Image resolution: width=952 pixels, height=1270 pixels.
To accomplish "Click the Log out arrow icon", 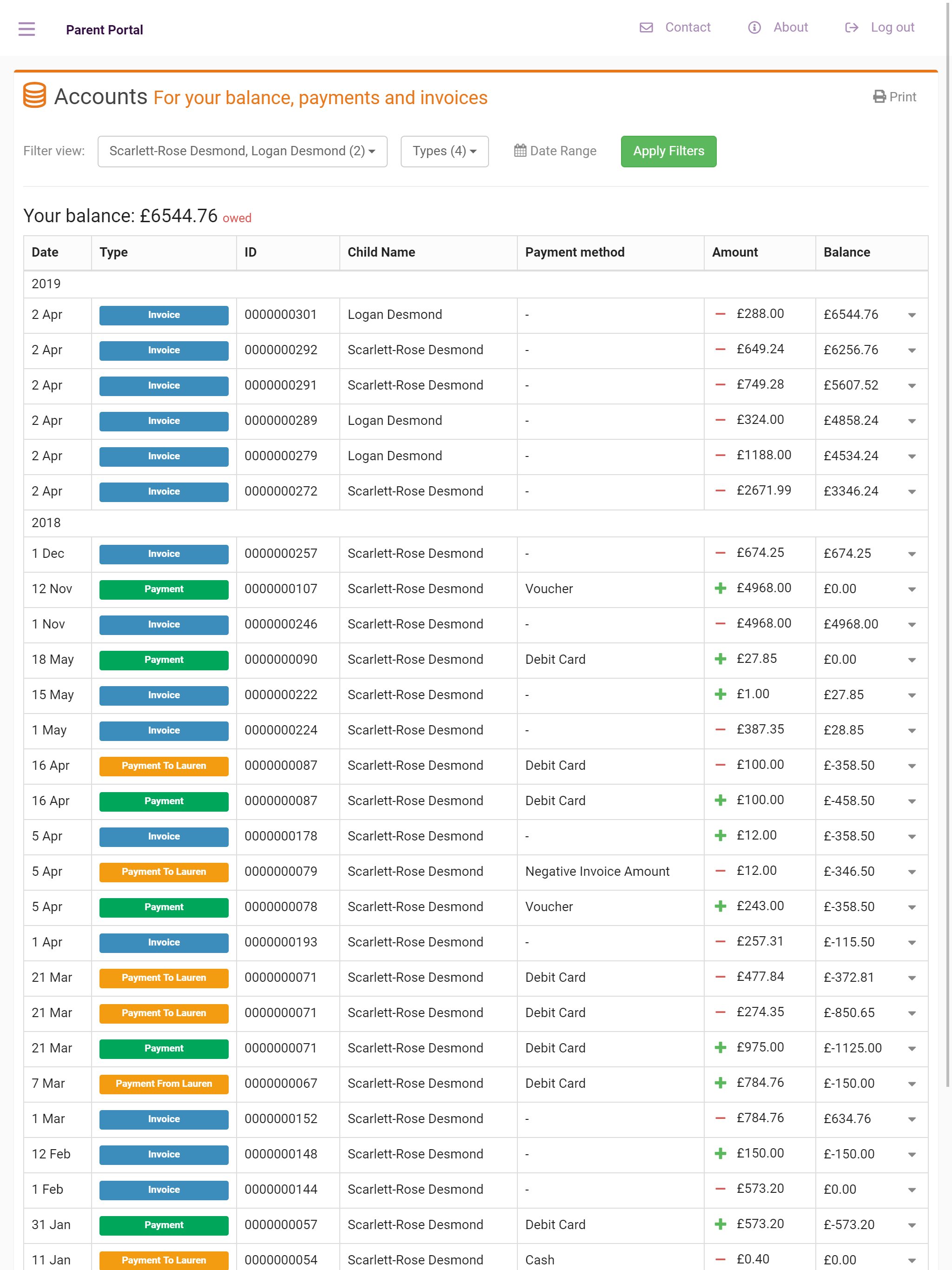I will pyautogui.click(x=852, y=27).
